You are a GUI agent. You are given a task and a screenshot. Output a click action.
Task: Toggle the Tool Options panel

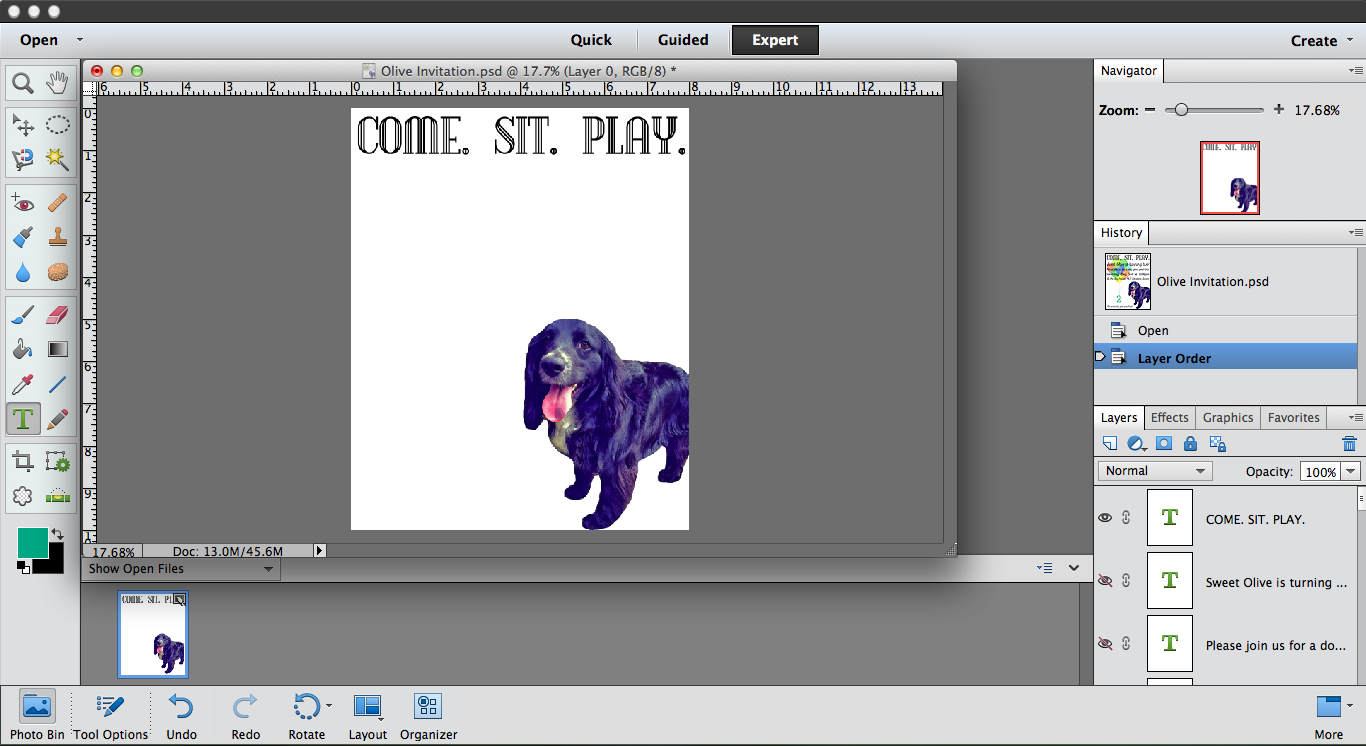click(x=110, y=716)
